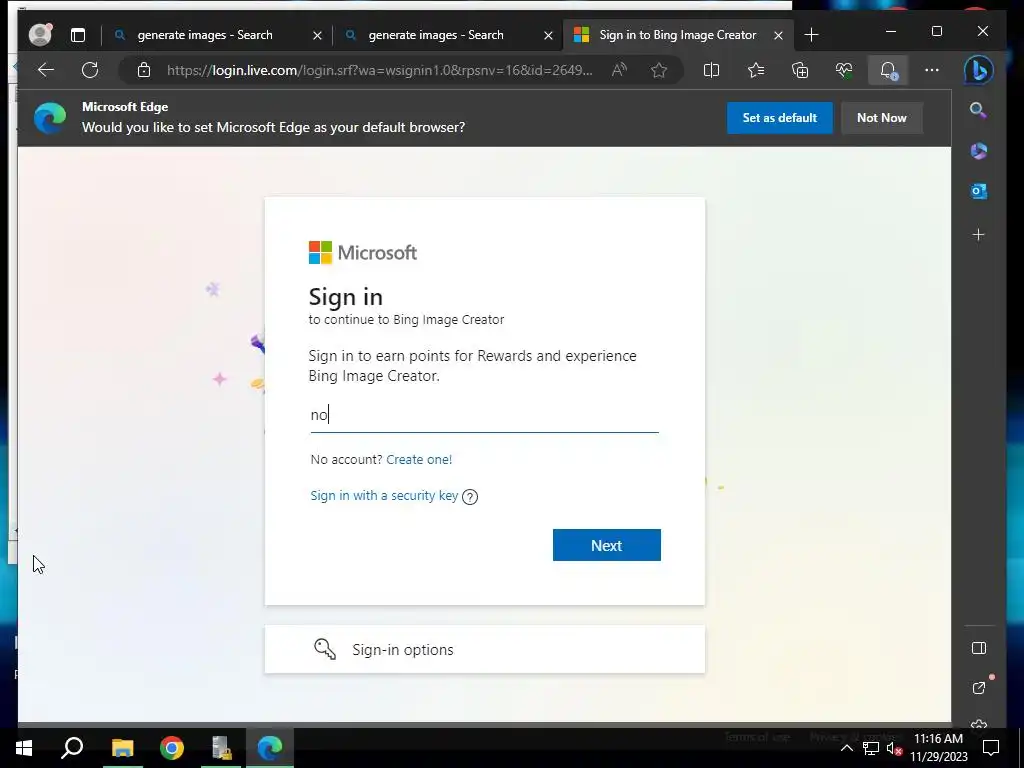Screen dimensions: 1024x768
Task: Click the Edge taskbar icon
Action: (270, 748)
